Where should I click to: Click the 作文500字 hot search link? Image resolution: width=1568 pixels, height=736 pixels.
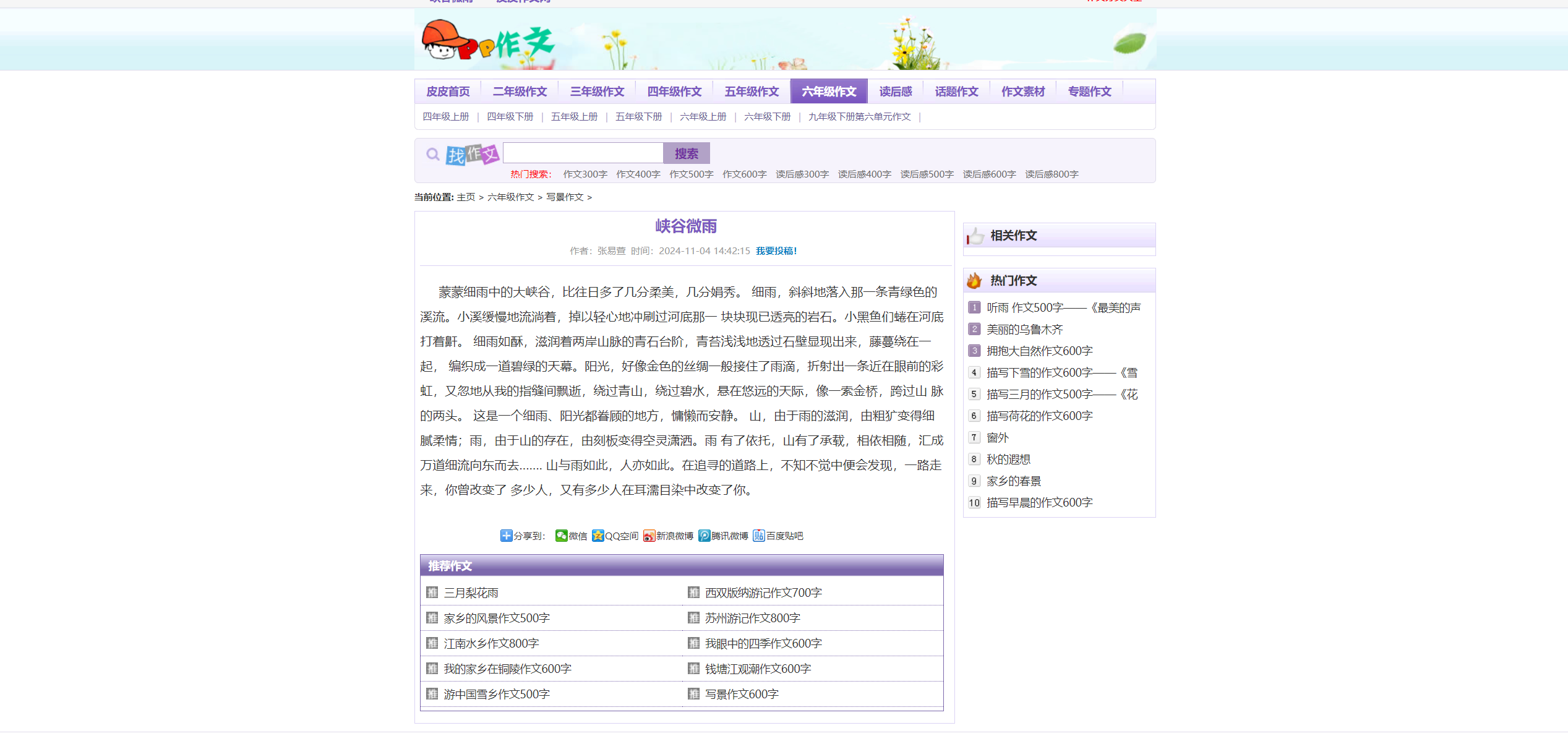coord(691,174)
